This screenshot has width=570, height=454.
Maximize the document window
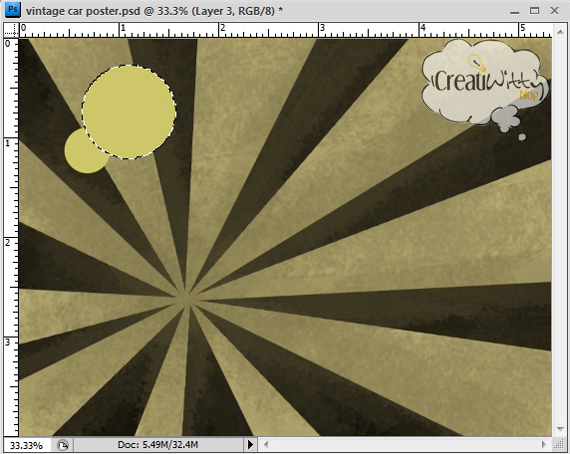pos(534,11)
